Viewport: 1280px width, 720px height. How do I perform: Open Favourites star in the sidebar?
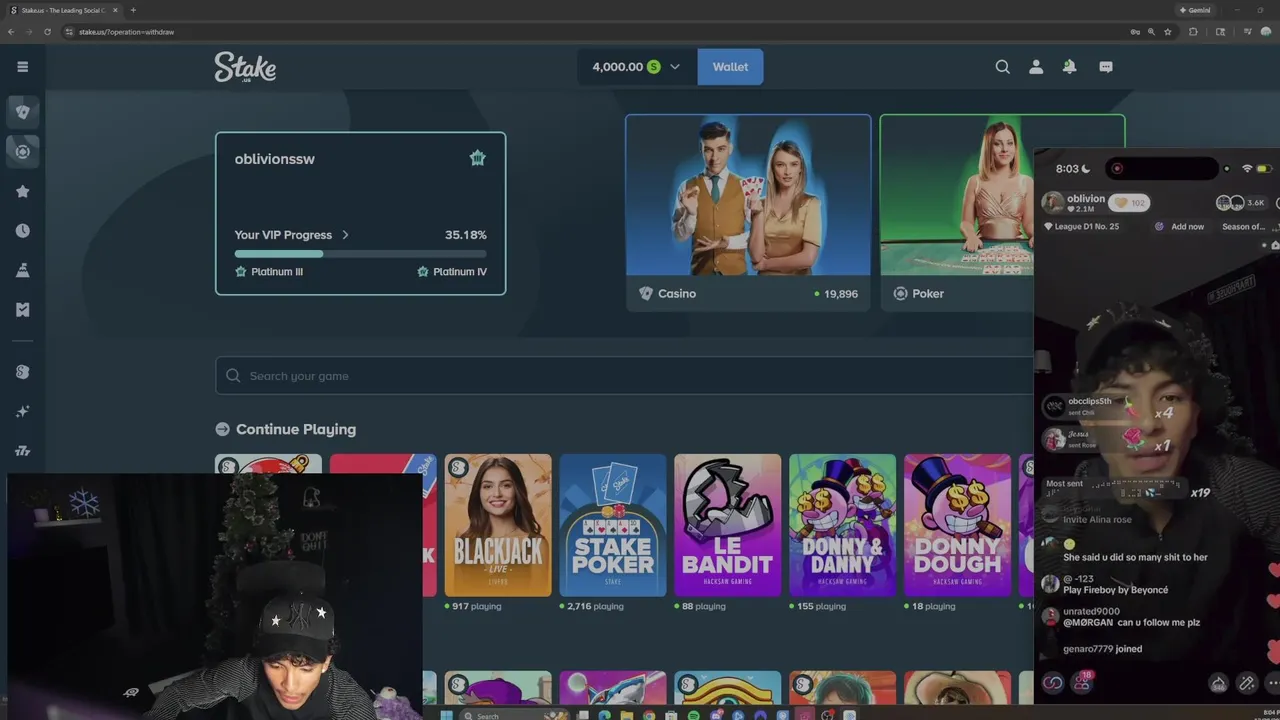coord(22,191)
